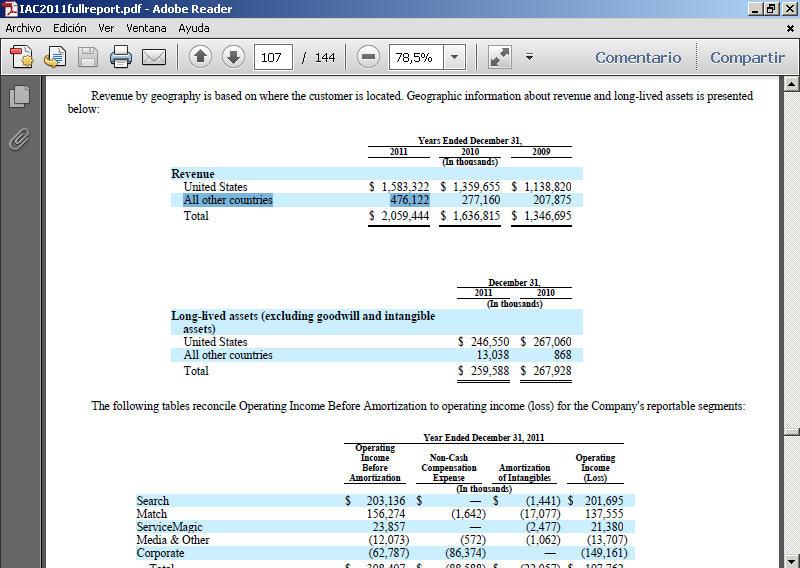Go to previous page up arrow
This screenshot has height=568, width=800.
click(201, 57)
